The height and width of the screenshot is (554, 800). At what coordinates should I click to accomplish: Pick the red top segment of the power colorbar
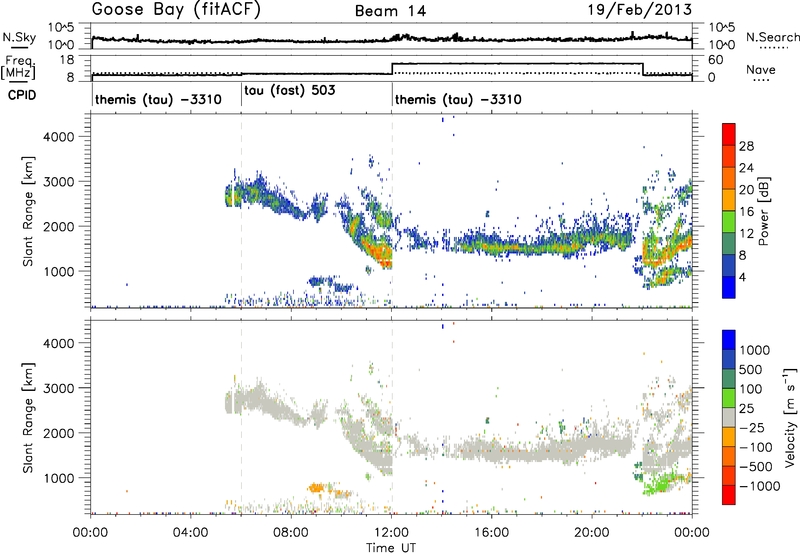click(729, 134)
